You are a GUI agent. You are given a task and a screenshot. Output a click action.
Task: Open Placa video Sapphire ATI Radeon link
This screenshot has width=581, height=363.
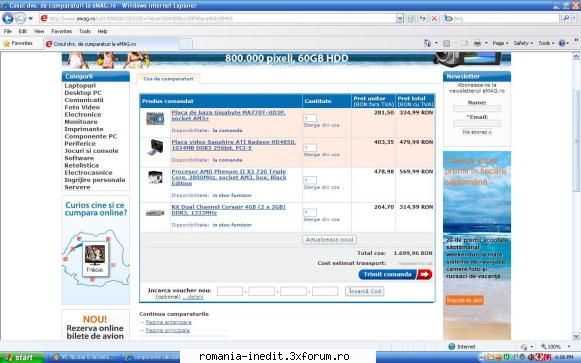click(233, 145)
